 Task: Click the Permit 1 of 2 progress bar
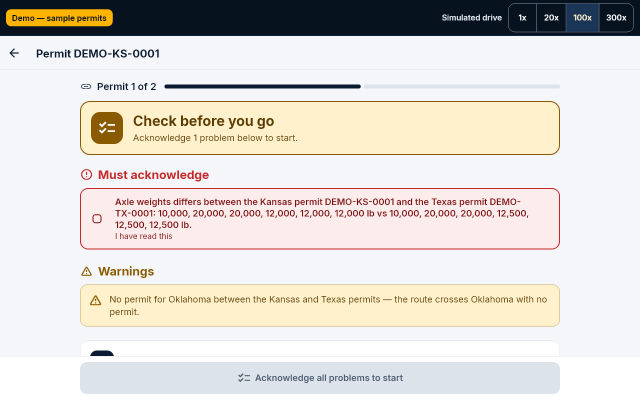coord(362,87)
